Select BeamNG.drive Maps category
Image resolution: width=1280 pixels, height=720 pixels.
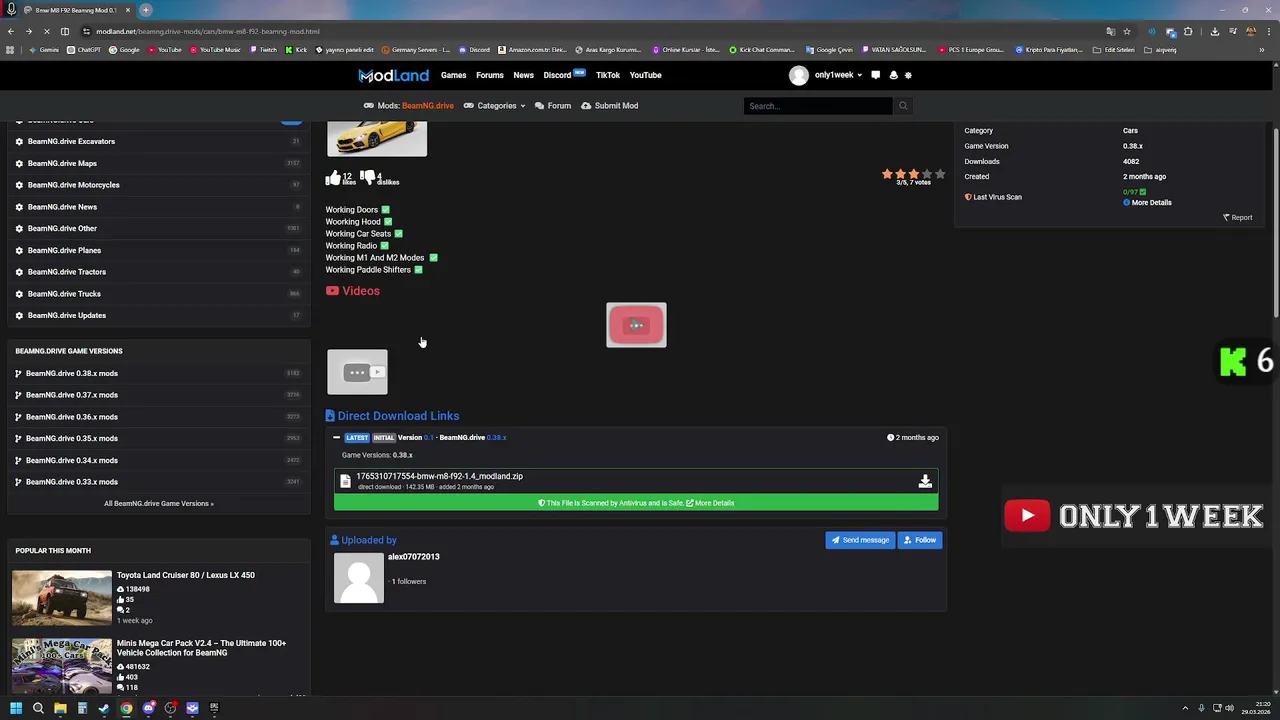point(62,163)
